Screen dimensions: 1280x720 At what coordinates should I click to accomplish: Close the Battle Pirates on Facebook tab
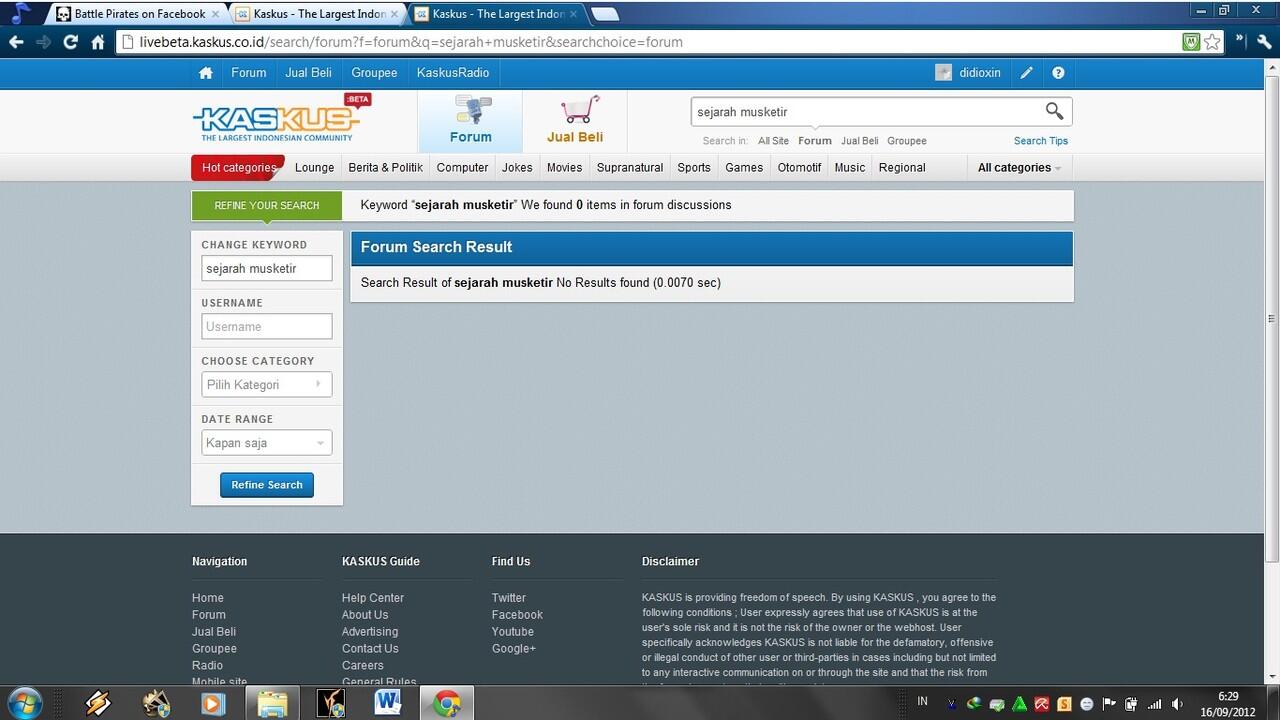215,14
